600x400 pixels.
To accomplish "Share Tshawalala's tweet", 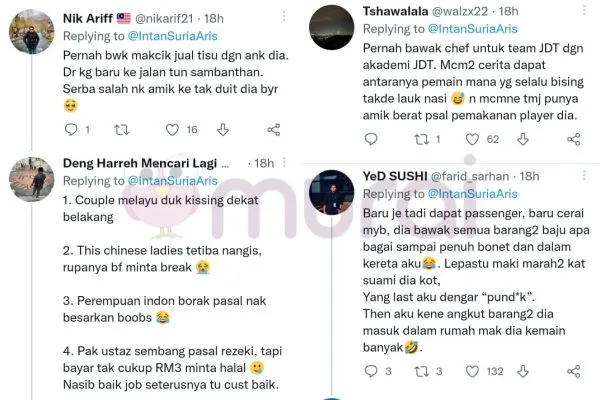I will [x=574, y=139].
